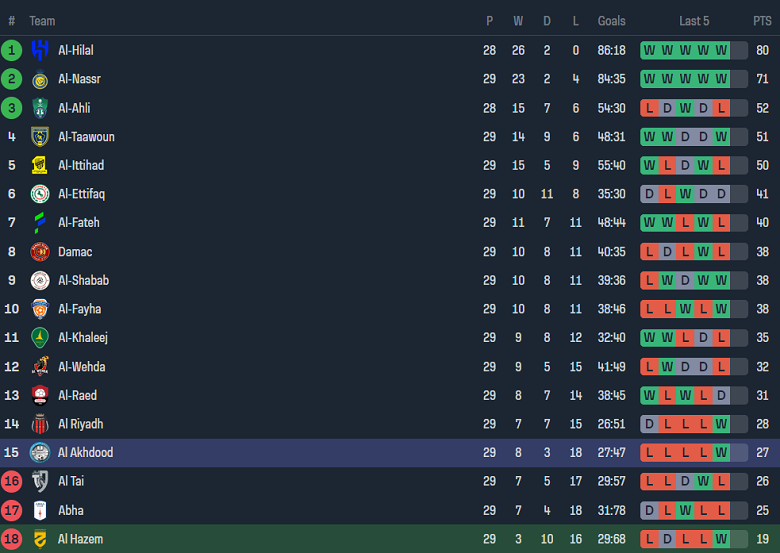The height and width of the screenshot is (553, 780).
Task: Click the Al Hazem club crest icon
Action: pyautogui.click(x=40, y=539)
